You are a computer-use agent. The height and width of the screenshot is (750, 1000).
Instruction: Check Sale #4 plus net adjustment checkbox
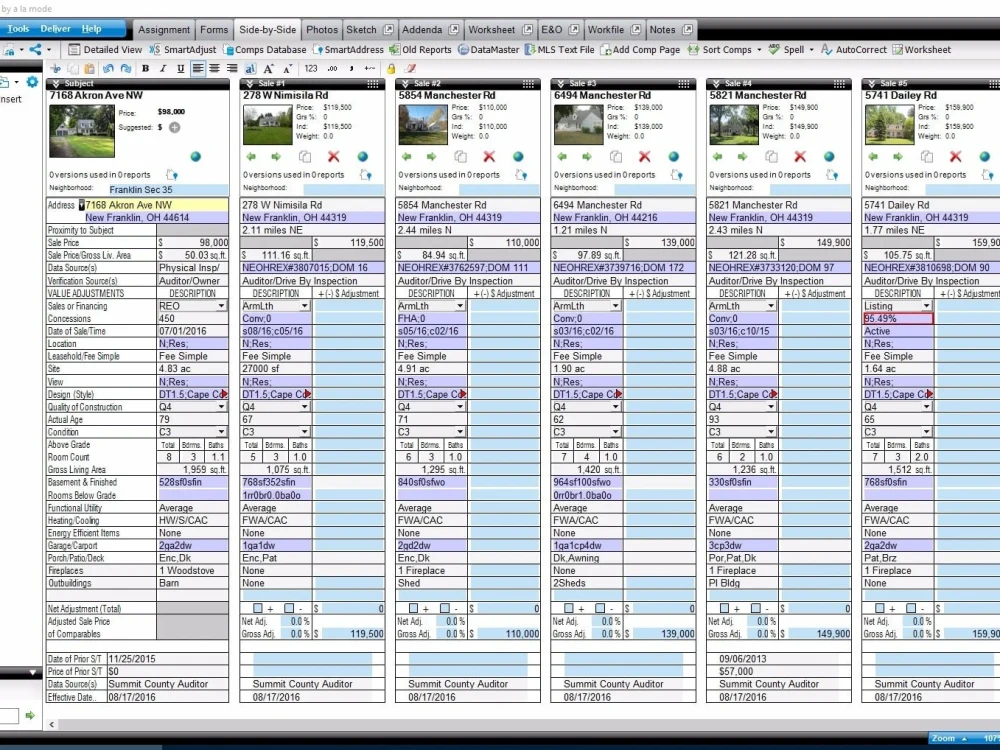click(x=724, y=608)
